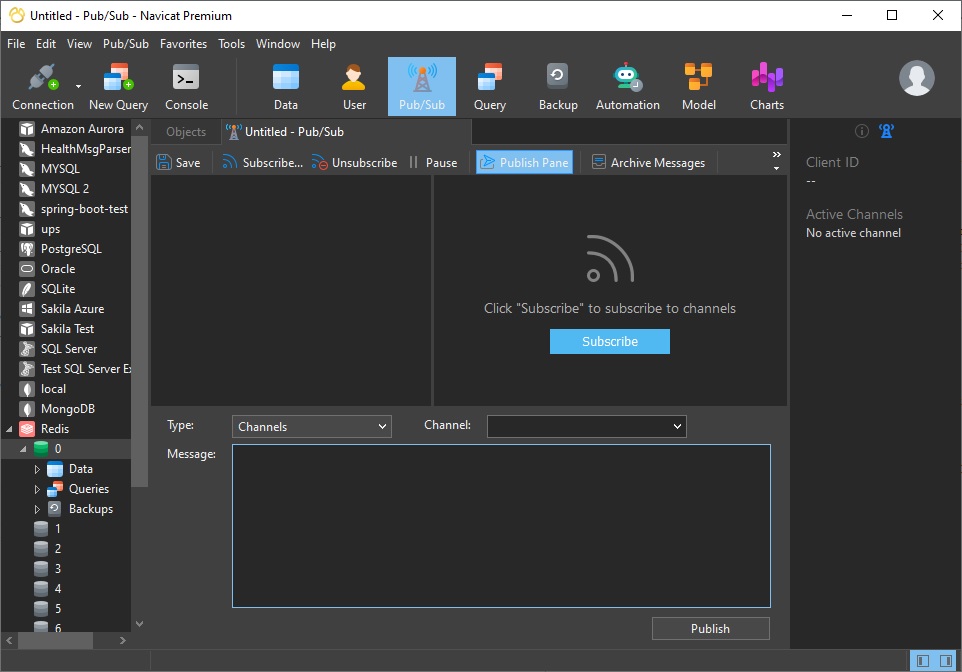Screen dimensions: 962x672
Task: Toggle the Publish Pane button
Action: [525, 163]
